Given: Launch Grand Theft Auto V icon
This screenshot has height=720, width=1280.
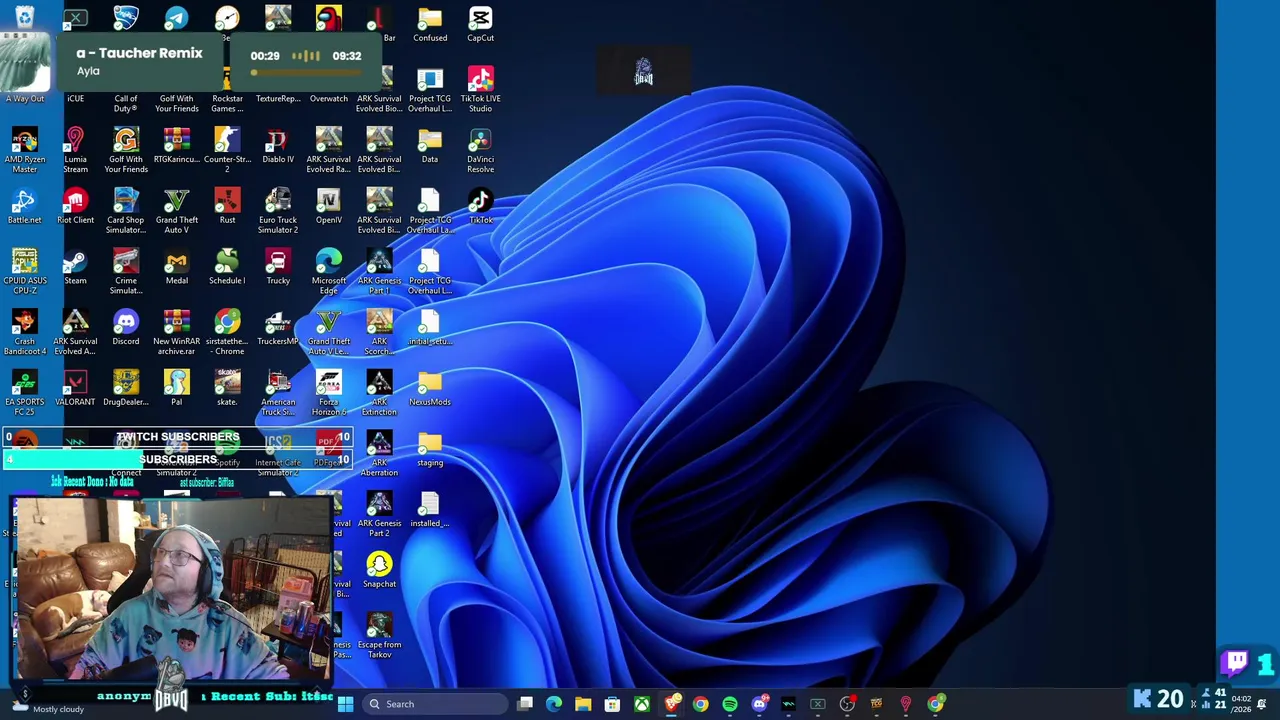Looking at the screenshot, I should pos(177,211).
